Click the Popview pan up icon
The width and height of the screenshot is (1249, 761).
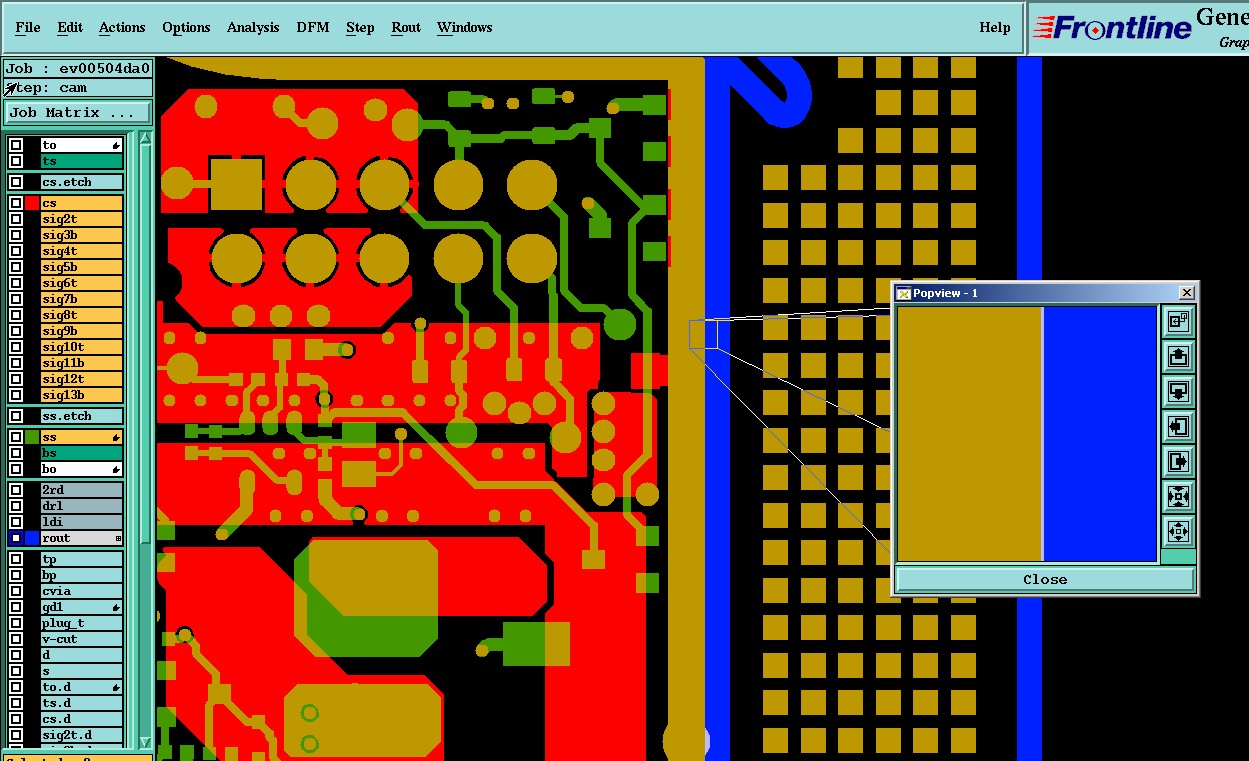click(x=1178, y=356)
